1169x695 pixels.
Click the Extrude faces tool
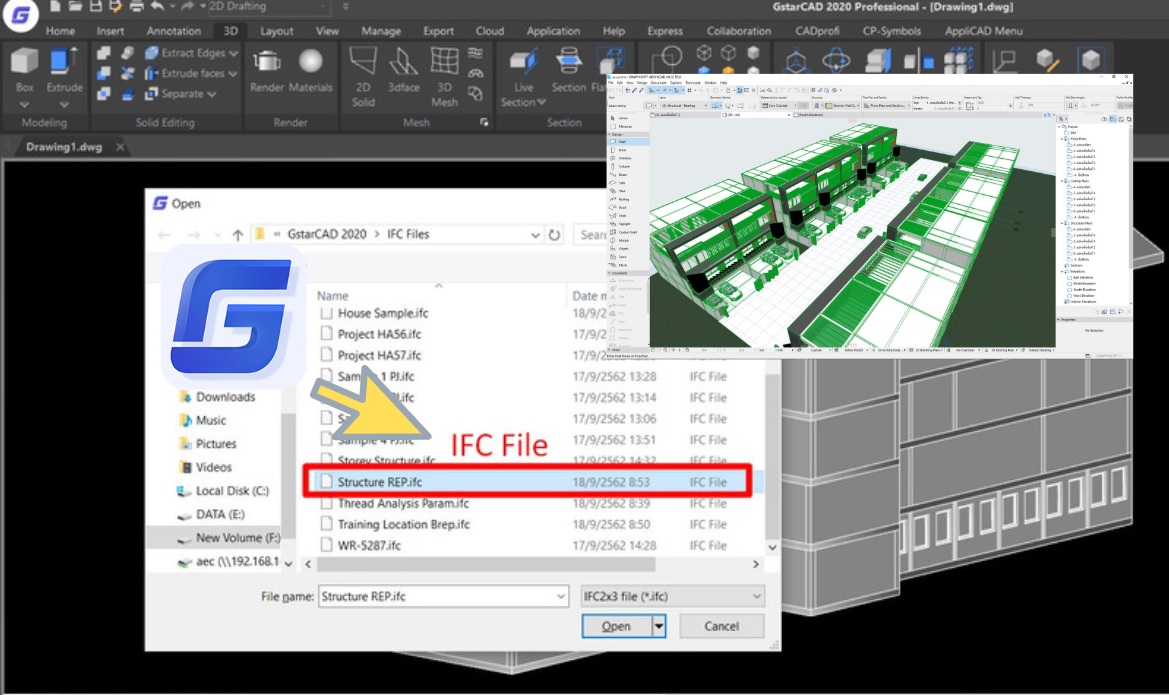pyautogui.click(x=185, y=73)
